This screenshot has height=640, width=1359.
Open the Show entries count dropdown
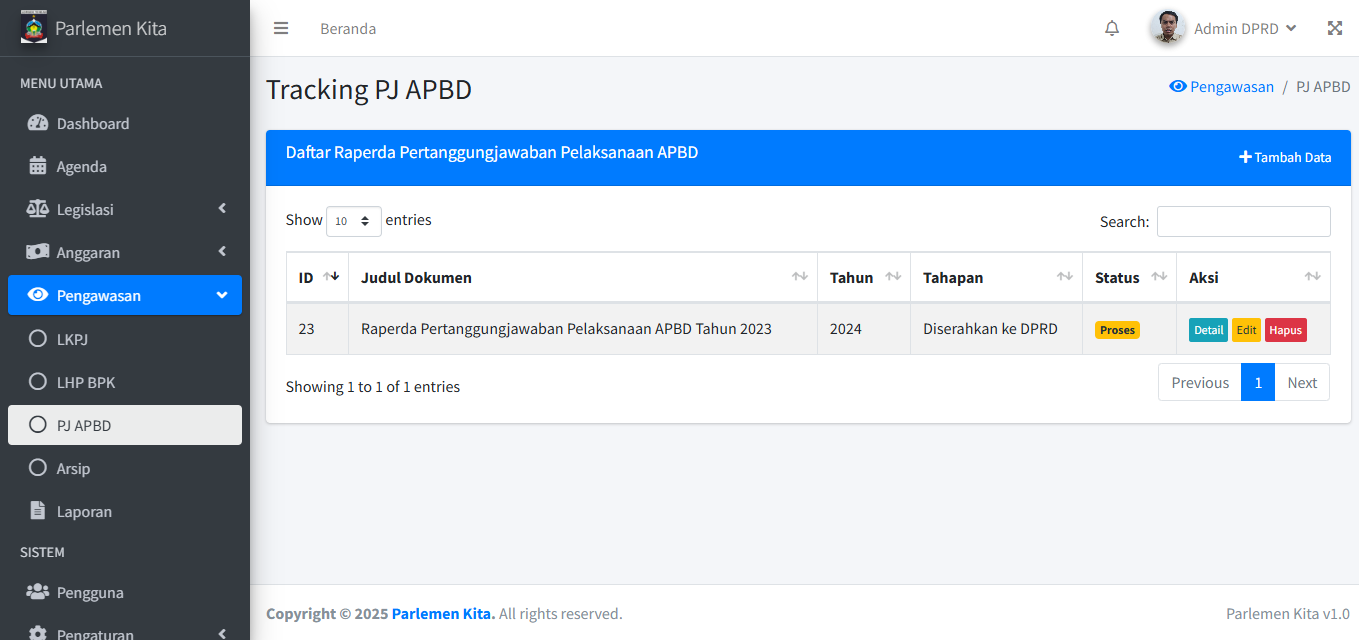[353, 221]
